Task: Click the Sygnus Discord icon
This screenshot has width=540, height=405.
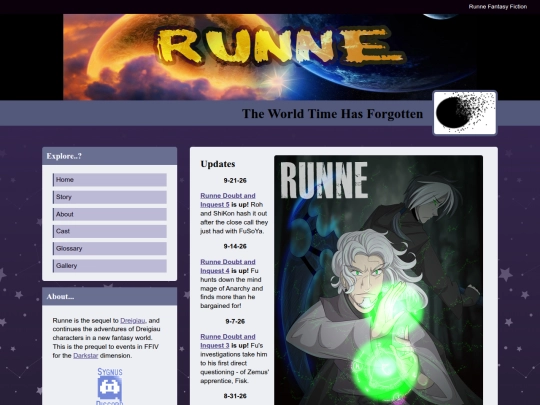Action: (x=110, y=386)
